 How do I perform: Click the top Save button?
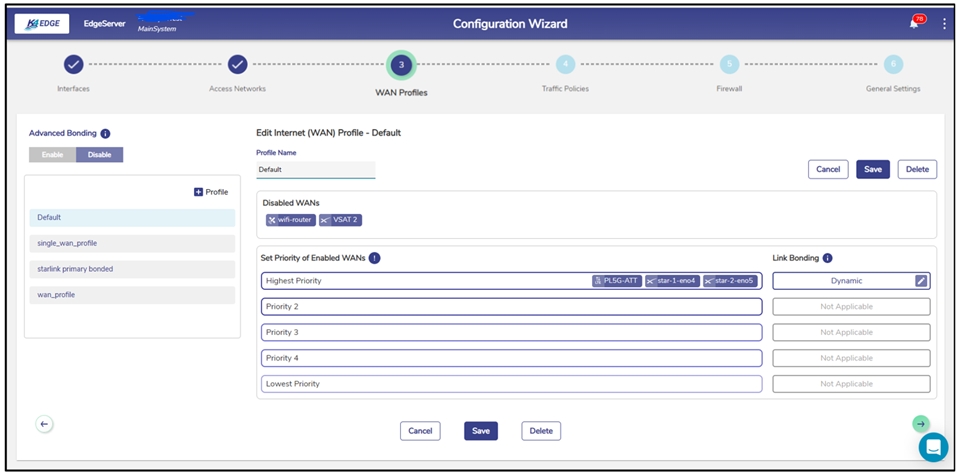click(872, 169)
